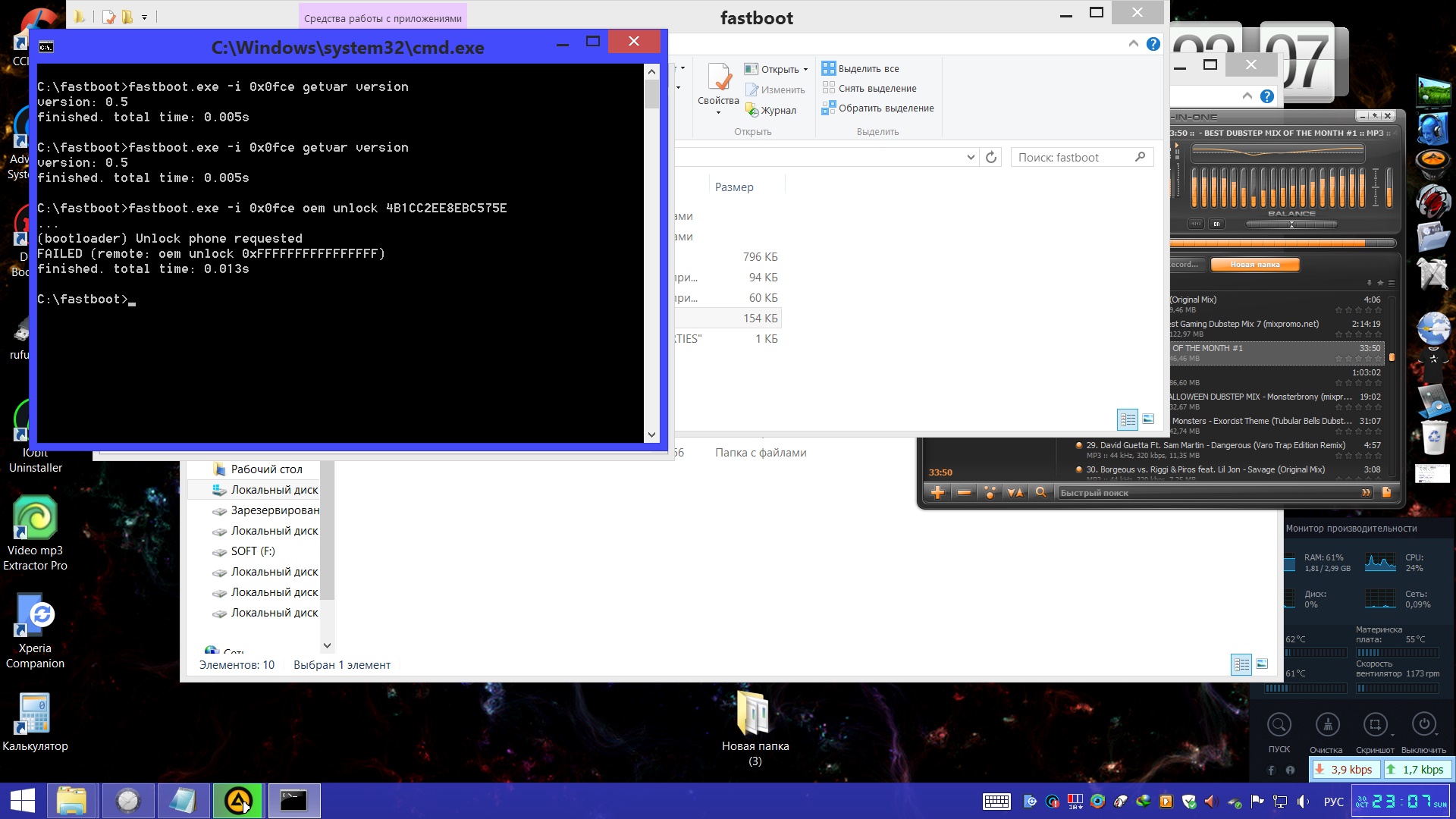1456x819 pixels.
Task: Adjust the AIMP Balance slider
Action: tap(1291, 224)
